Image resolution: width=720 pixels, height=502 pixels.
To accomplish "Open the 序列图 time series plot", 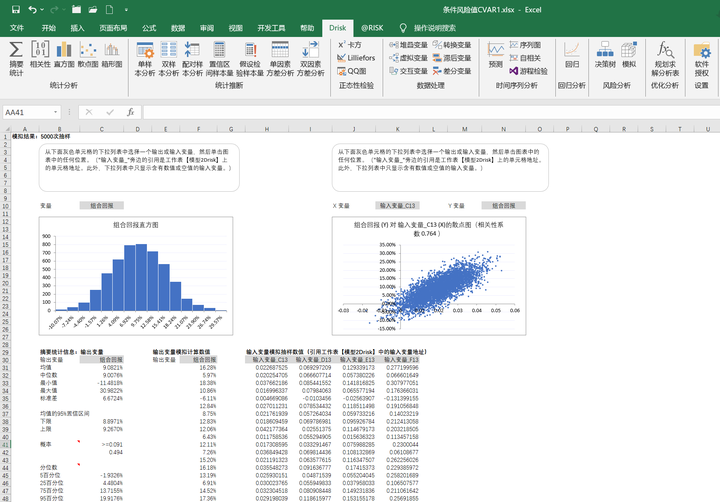I will click(525, 45).
